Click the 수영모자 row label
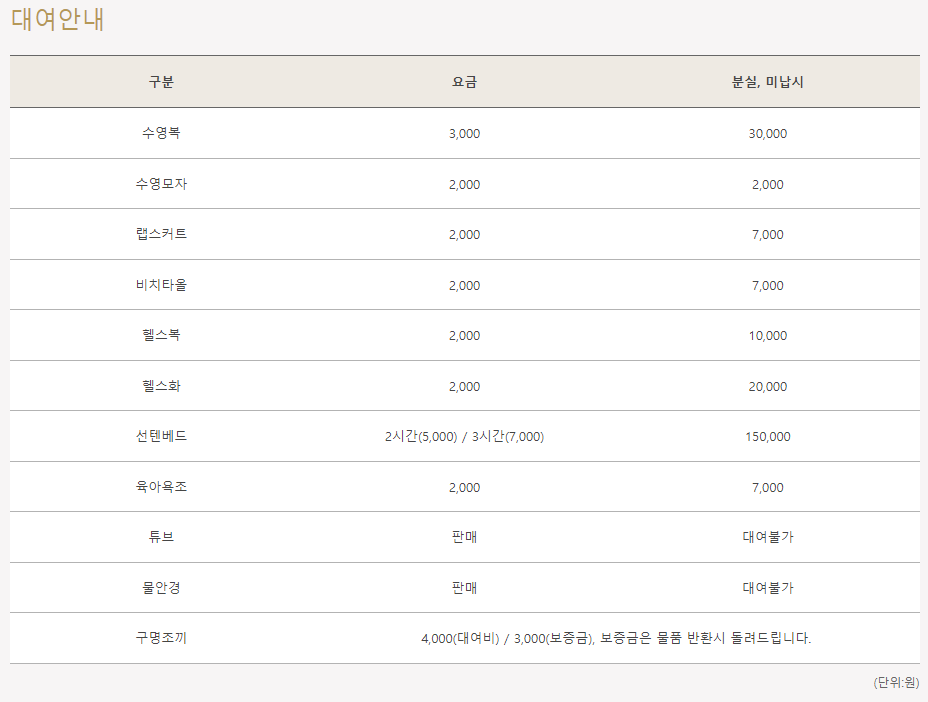This screenshot has height=702, width=928. [x=161, y=184]
